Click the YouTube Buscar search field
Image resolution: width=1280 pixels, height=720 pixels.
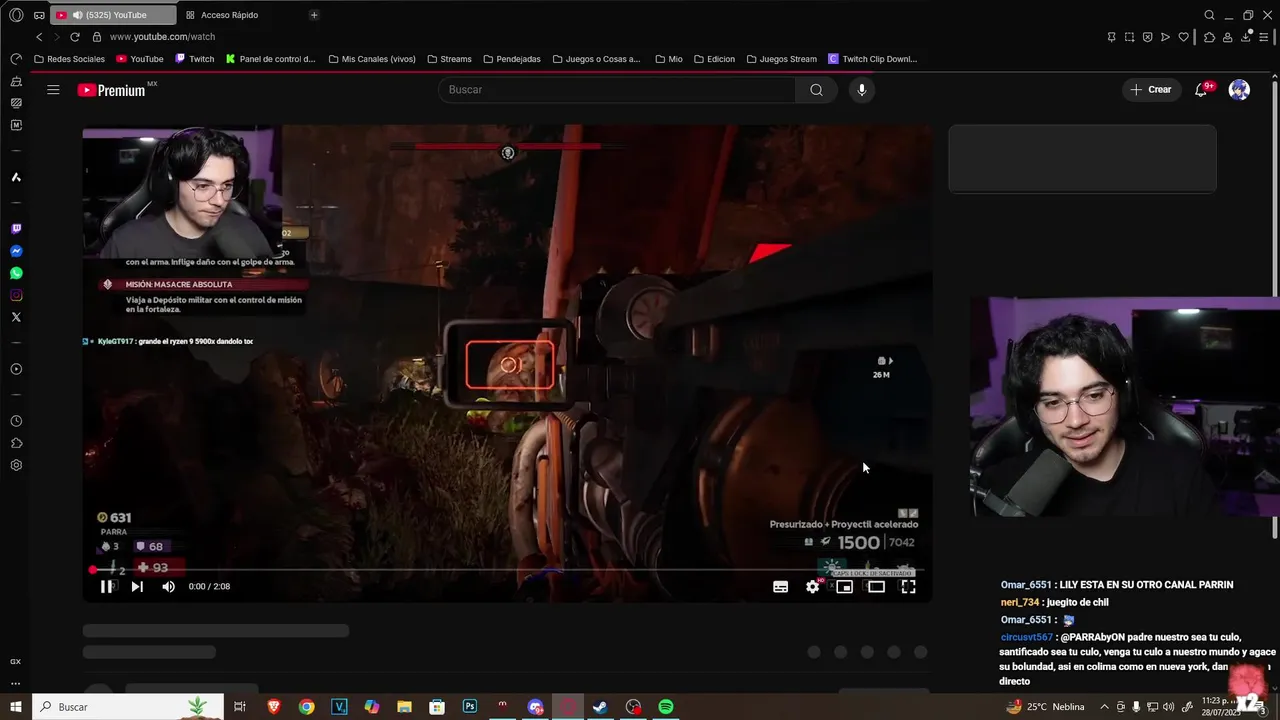(x=617, y=90)
